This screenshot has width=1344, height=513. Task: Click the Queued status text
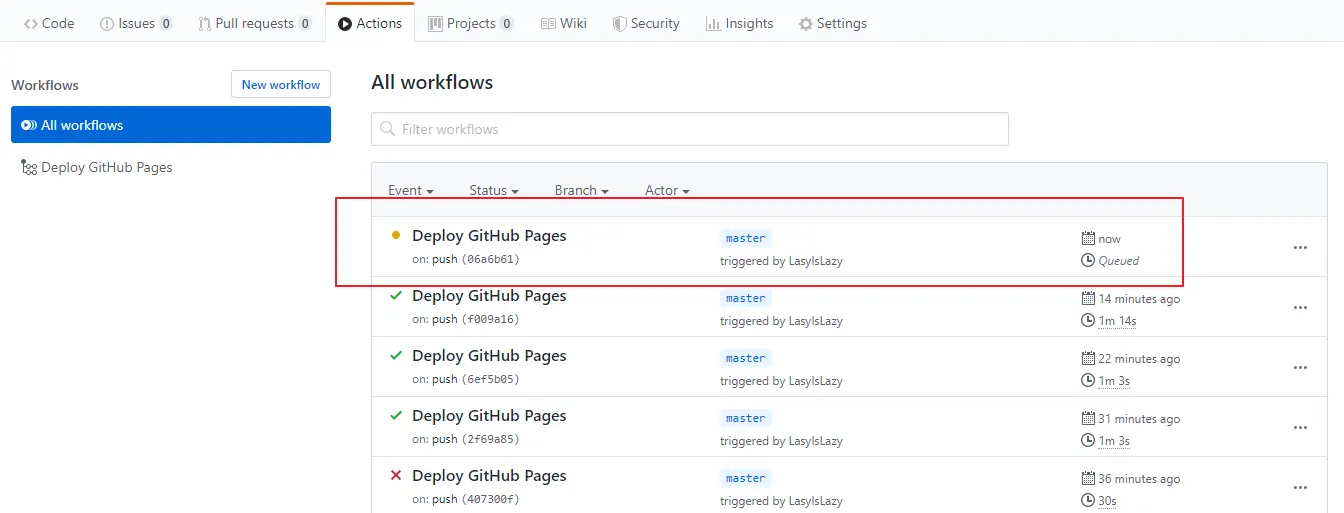[x=1119, y=261]
